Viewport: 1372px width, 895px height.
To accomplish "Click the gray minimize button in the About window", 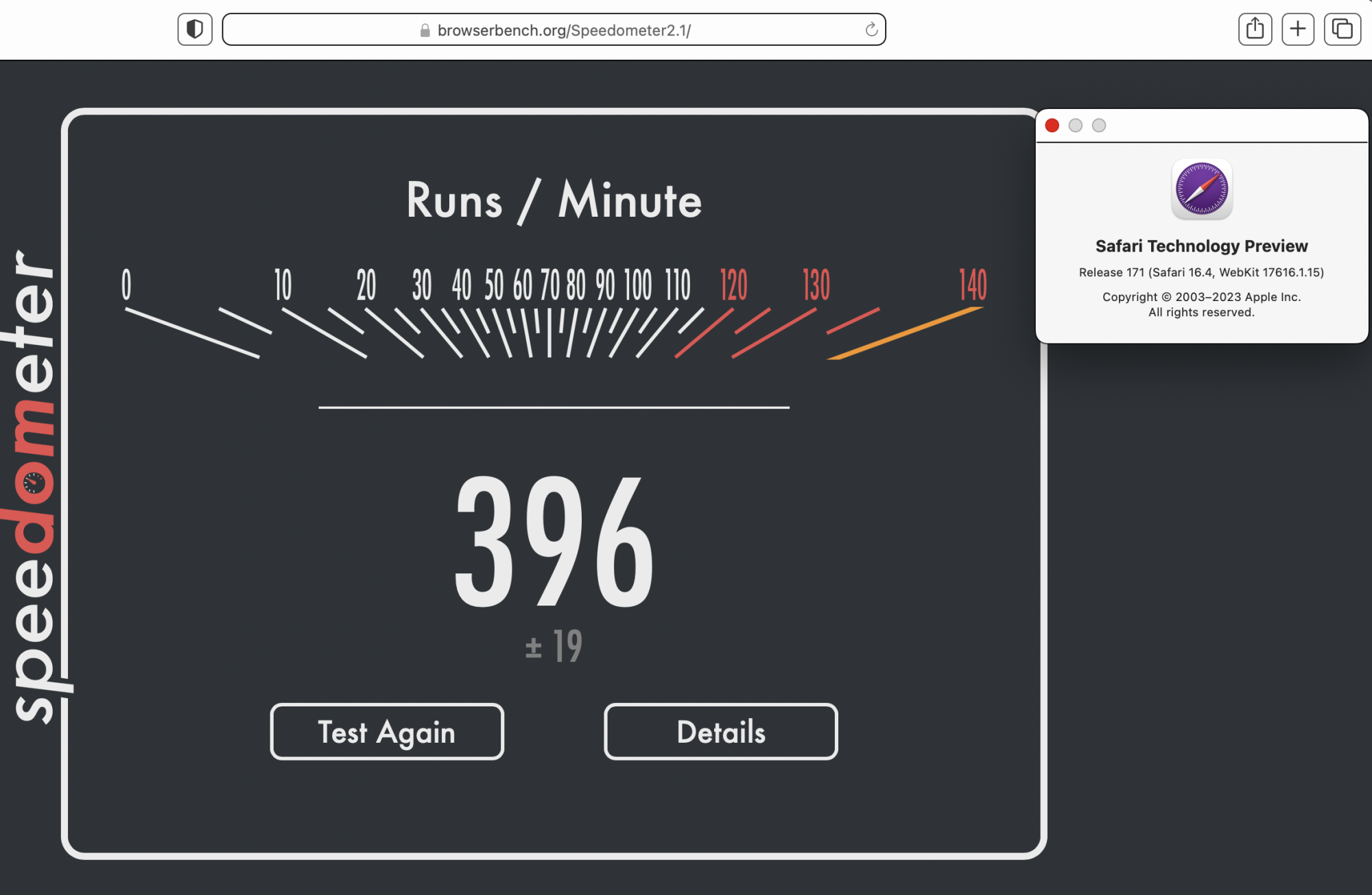I will pyautogui.click(x=1075, y=126).
